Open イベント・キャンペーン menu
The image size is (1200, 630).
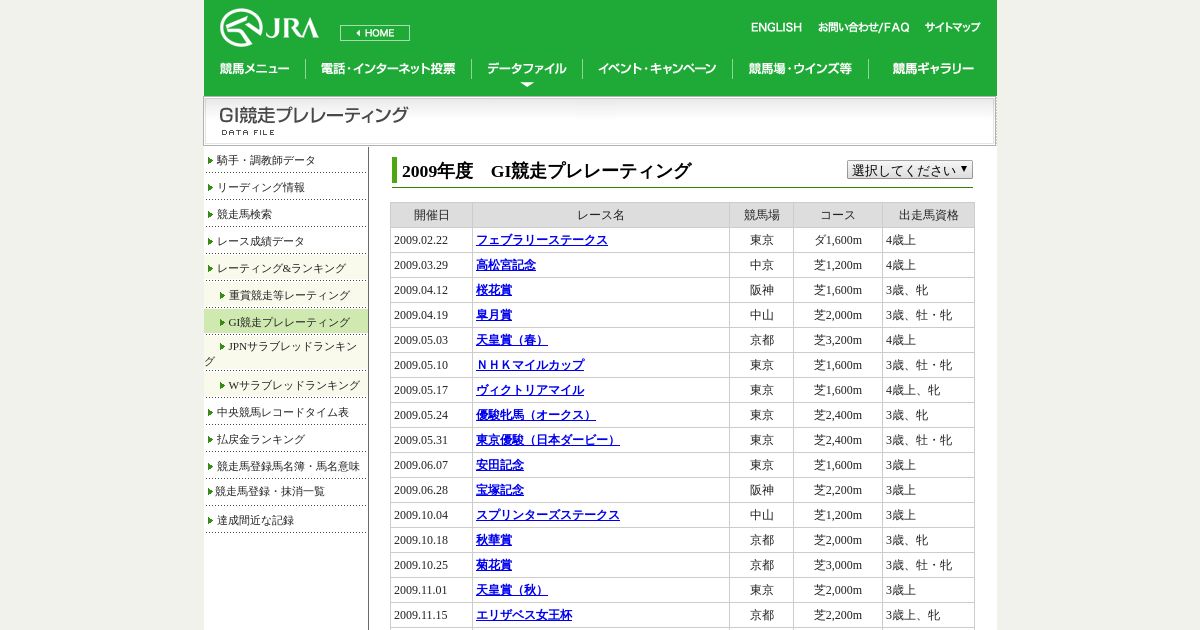(x=657, y=69)
